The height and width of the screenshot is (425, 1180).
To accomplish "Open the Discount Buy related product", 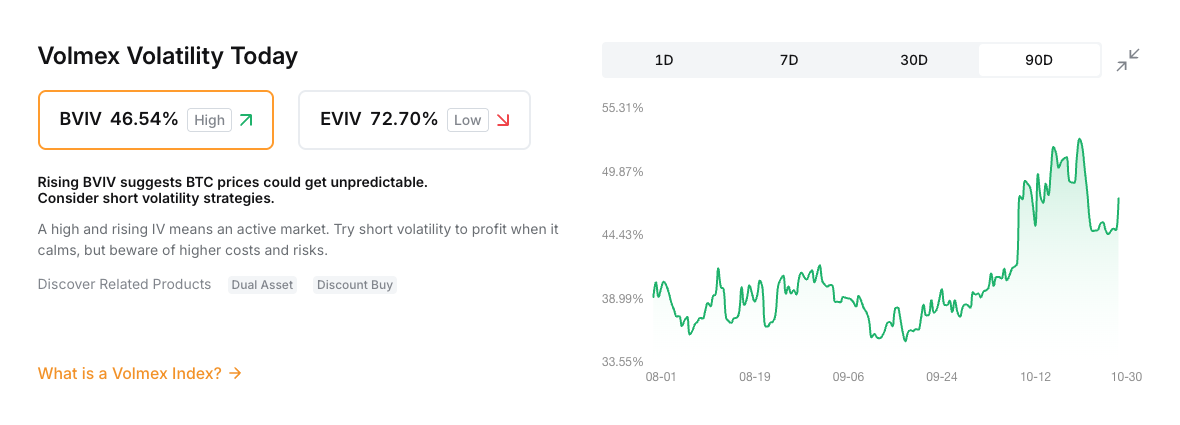I will pos(355,285).
